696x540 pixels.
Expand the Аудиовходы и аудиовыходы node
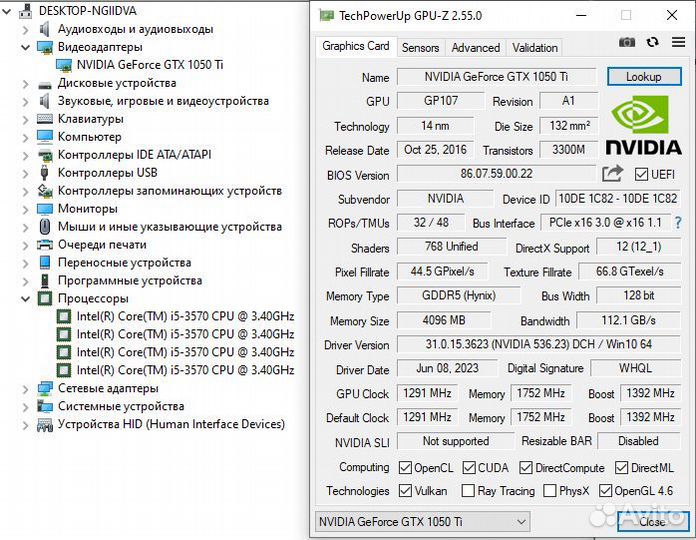pos(26,30)
